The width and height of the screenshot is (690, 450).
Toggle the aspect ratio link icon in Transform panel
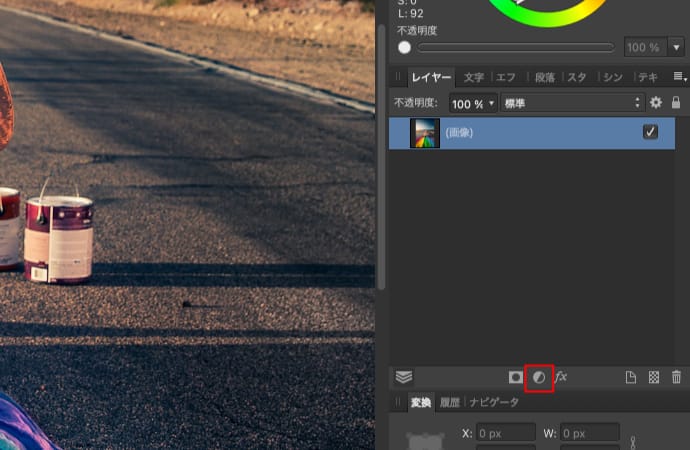point(631,441)
